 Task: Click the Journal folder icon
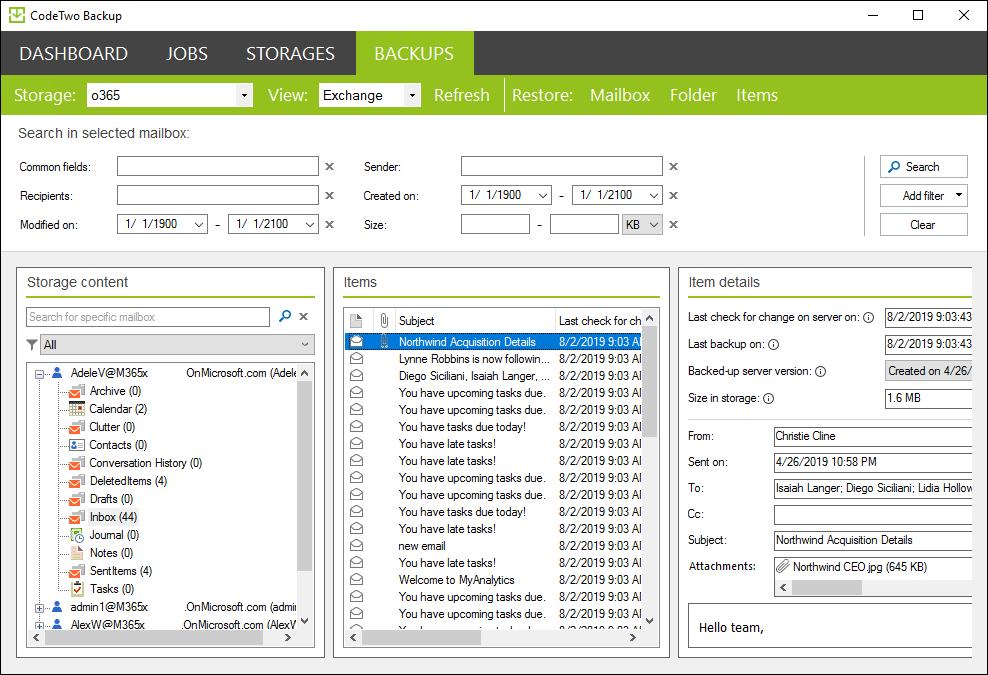(76, 535)
